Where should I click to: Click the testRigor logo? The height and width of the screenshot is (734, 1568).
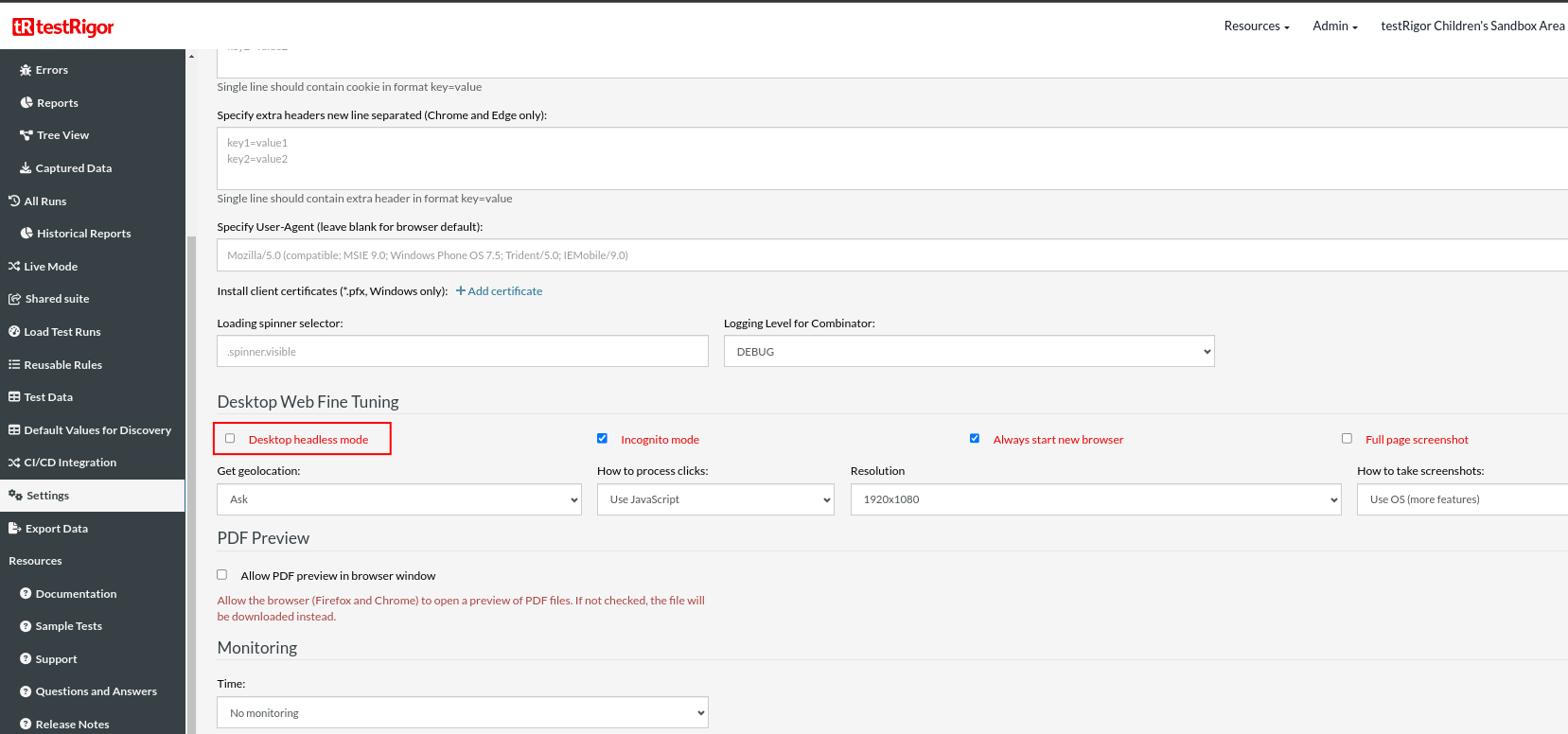(x=62, y=26)
